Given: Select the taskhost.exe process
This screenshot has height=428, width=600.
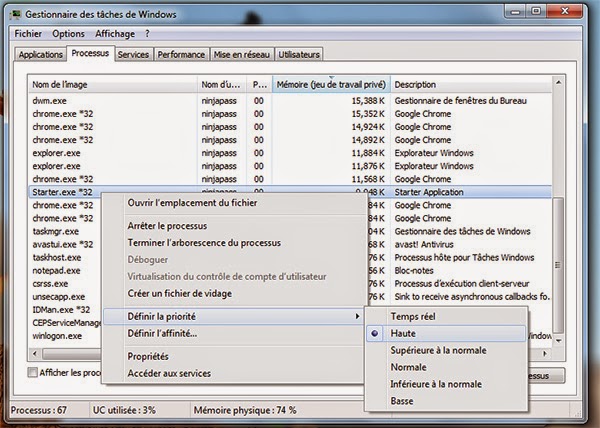Looking at the screenshot, I should pos(57,258).
